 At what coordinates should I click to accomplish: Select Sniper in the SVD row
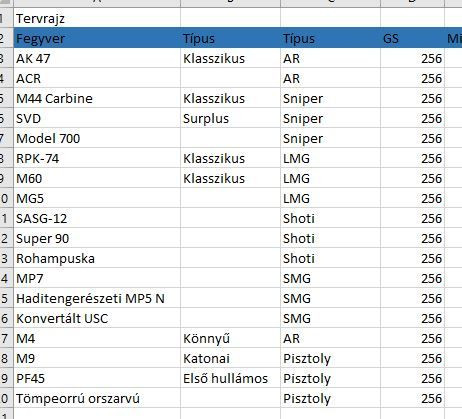pos(330,118)
